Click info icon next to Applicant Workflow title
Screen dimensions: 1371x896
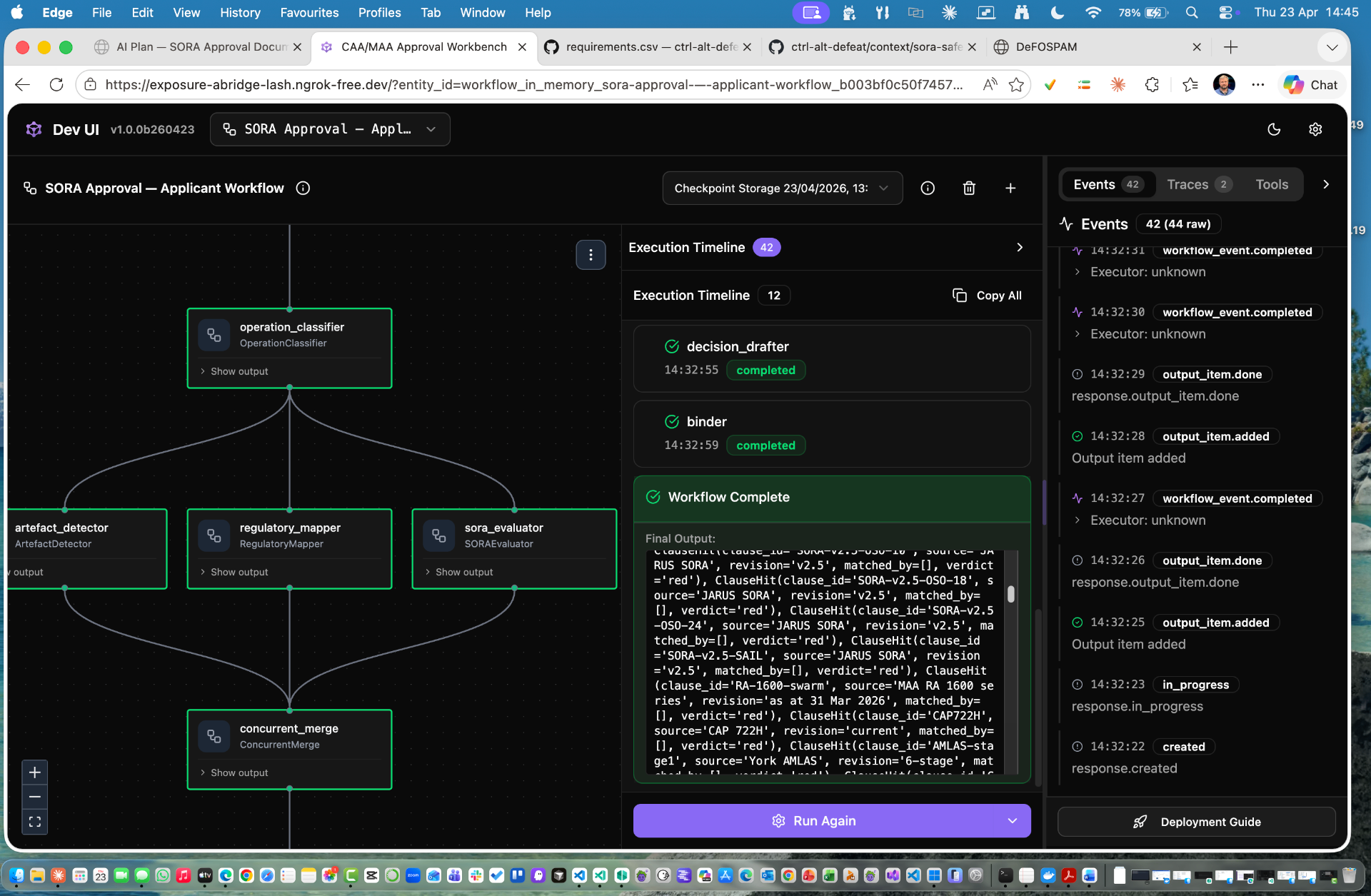(x=303, y=188)
